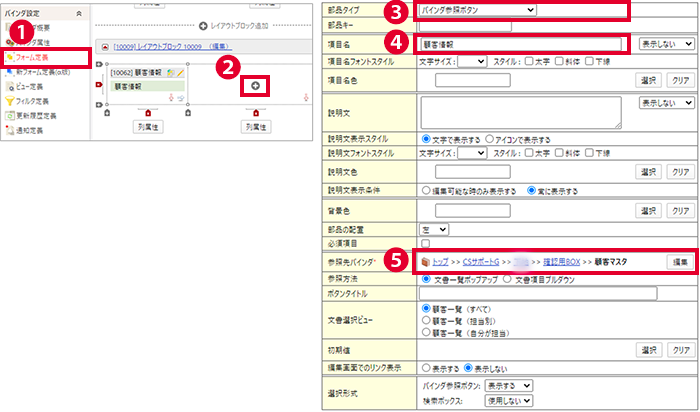Click the レイアウトブロック追加 plus icon
700x412 pixels.
point(203,26)
